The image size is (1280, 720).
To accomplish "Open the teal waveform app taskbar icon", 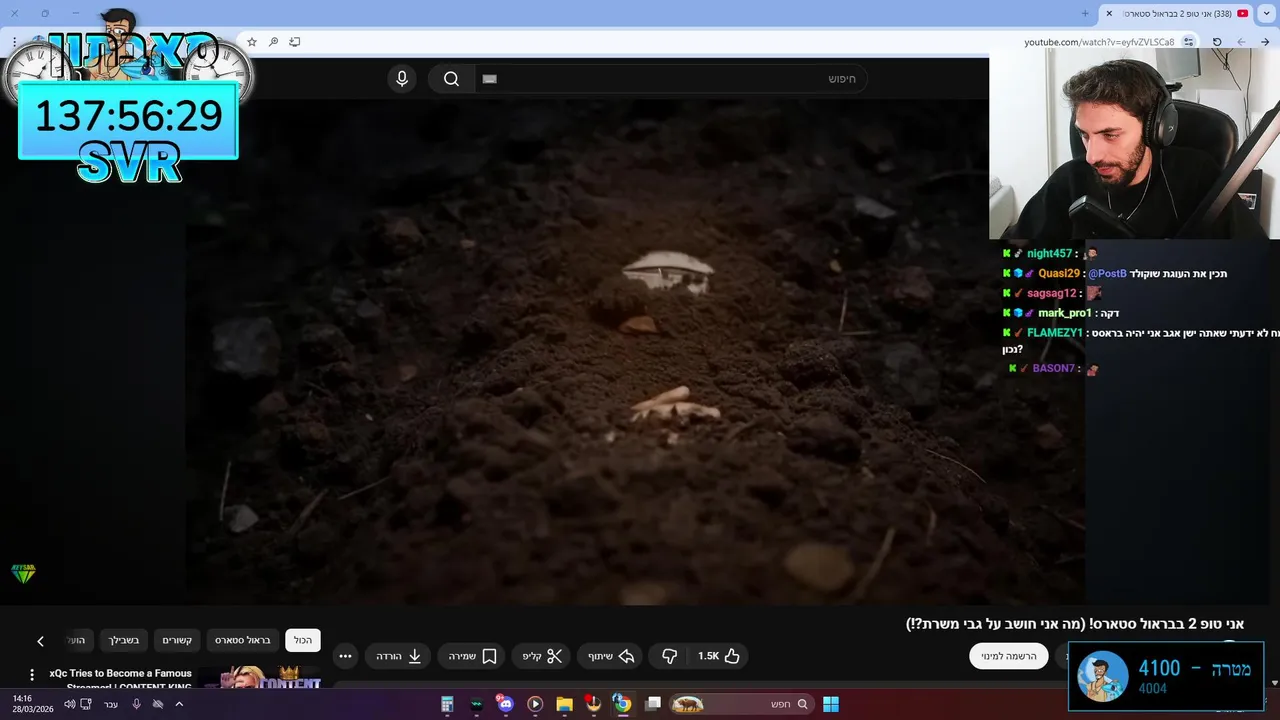I will coord(476,704).
